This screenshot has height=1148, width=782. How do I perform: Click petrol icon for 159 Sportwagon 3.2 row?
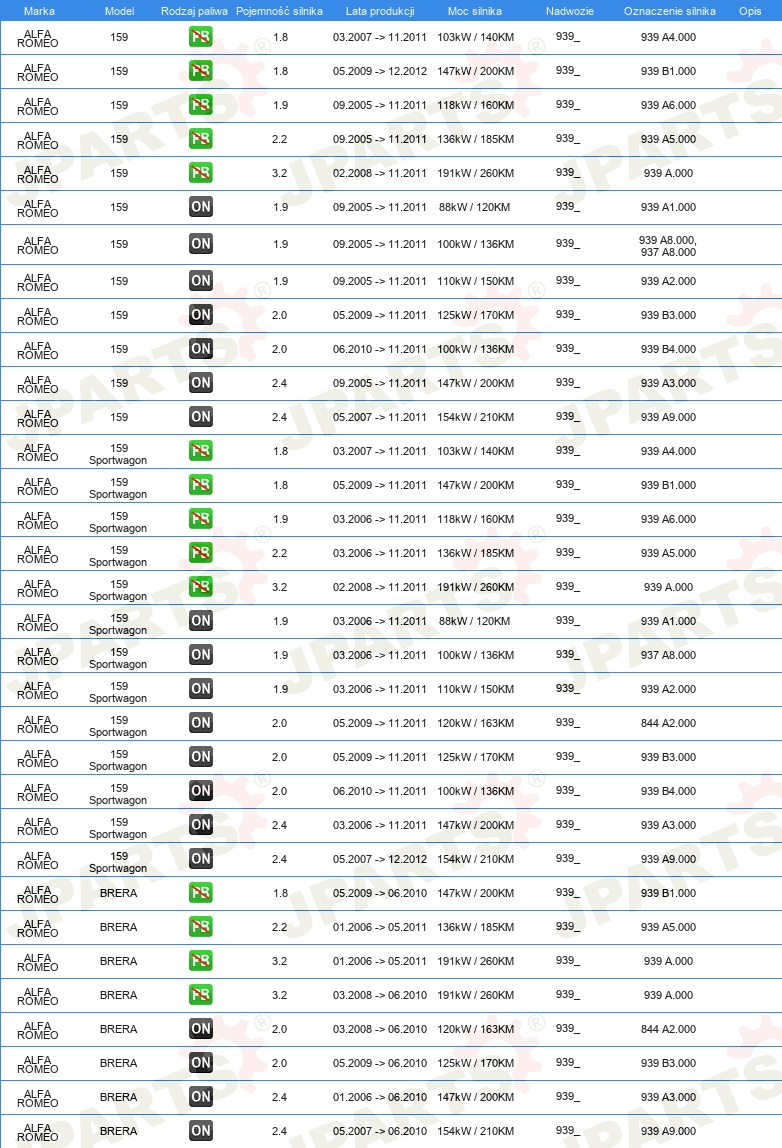click(x=201, y=587)
